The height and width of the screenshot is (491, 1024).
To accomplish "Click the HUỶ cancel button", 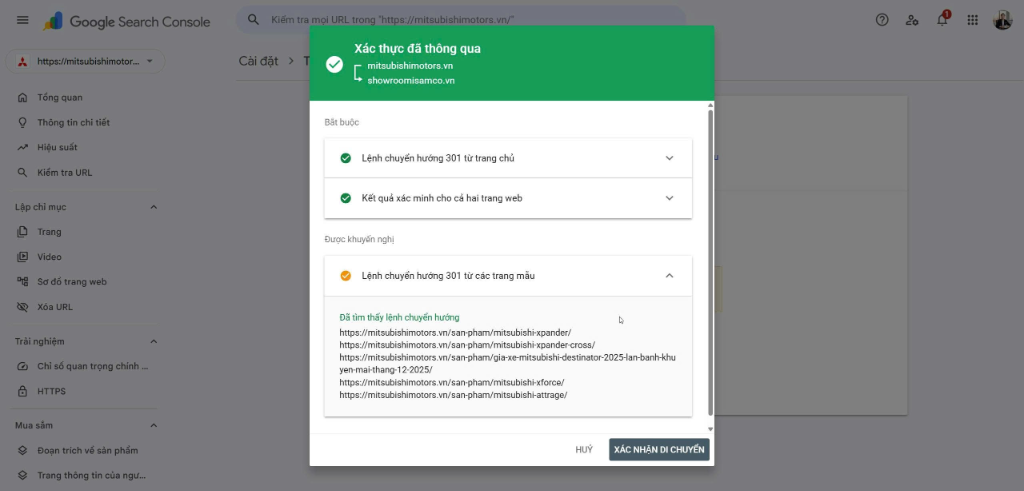I will click(x=584, y=449).
